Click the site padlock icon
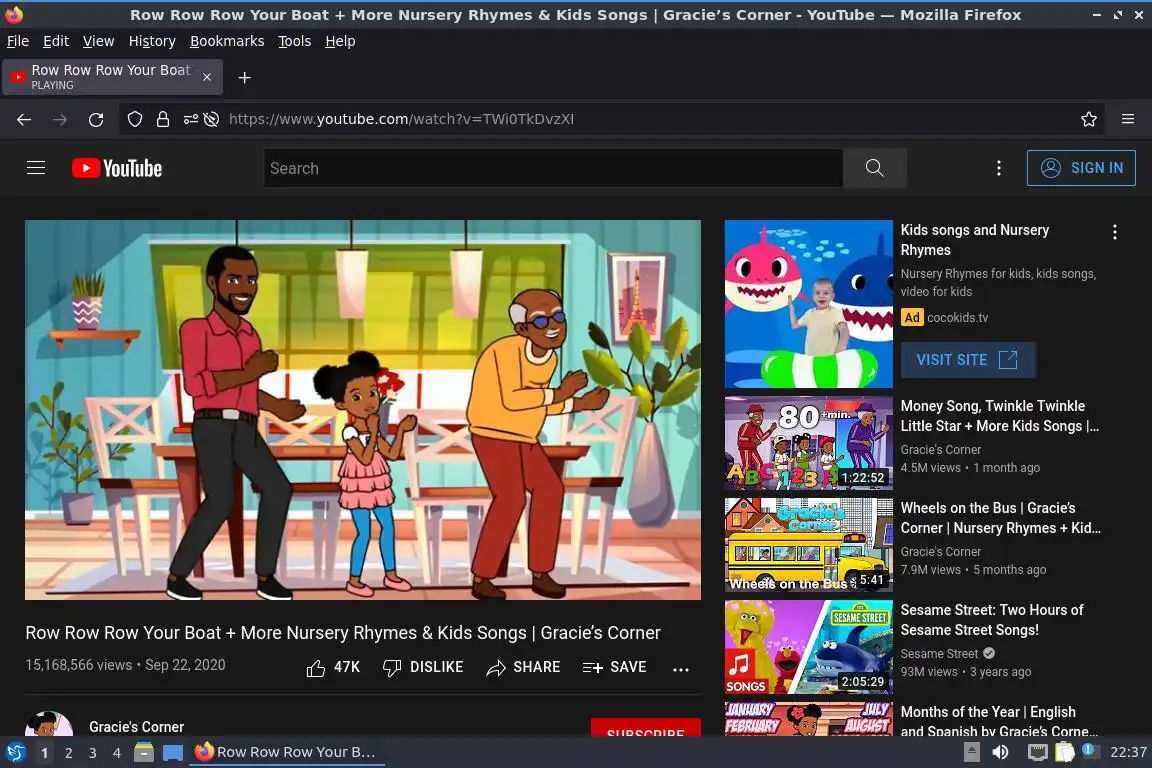Viewport: 1152px width, 768px height. [x=162, y=119]
